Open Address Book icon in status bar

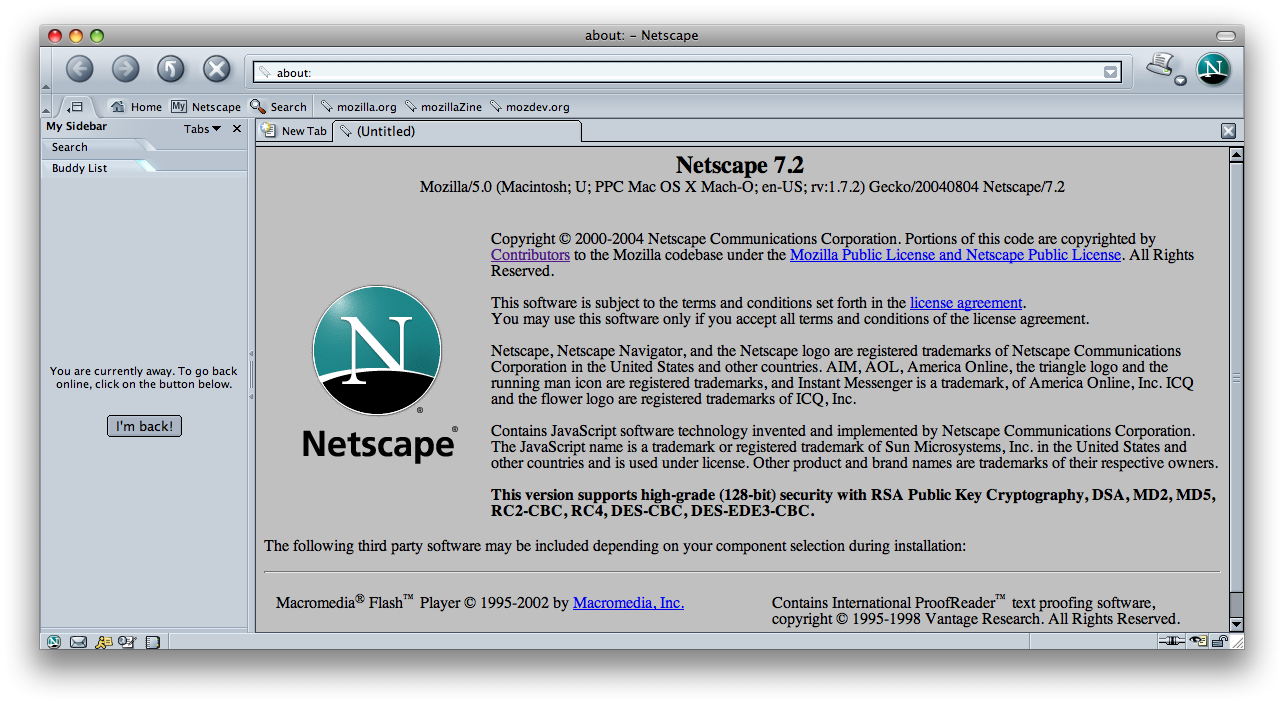[152, 642]
